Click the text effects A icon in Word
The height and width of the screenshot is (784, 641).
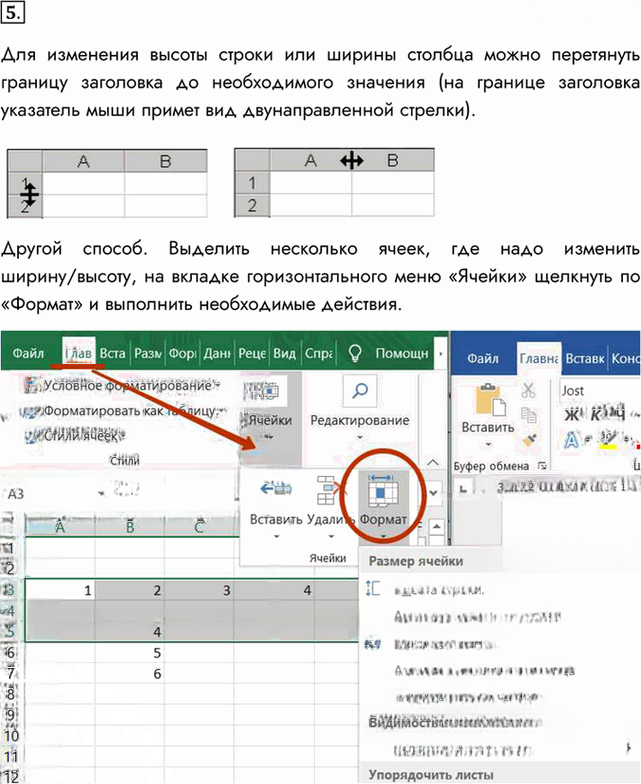(x=571, y=440)
